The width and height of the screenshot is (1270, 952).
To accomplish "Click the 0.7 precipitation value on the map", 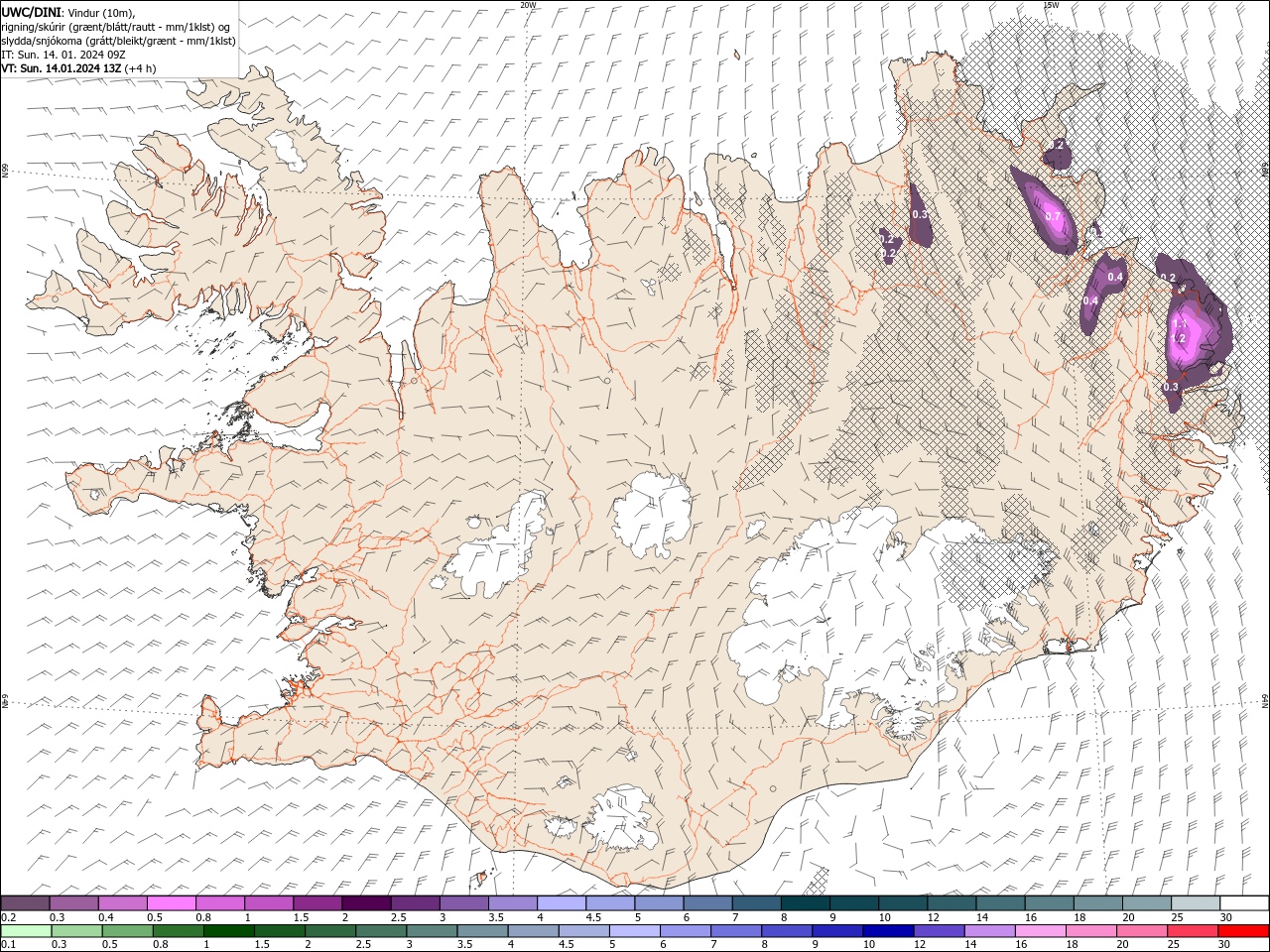I will (x=1053, y=216).
